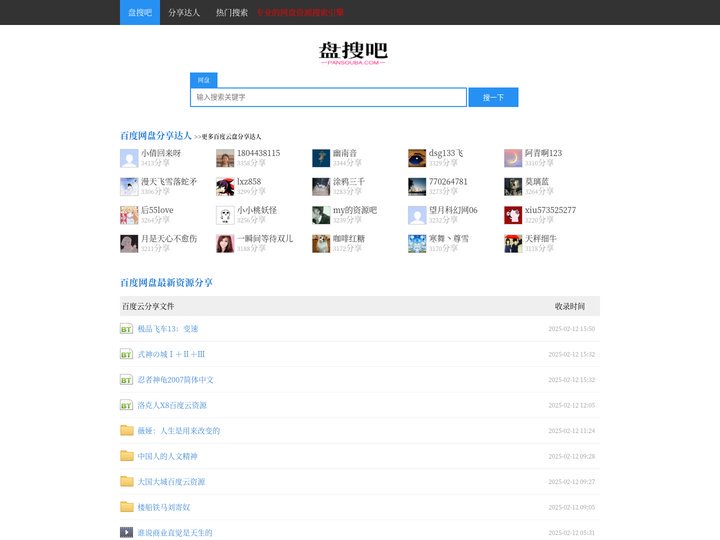The image size is (720, 540).
Task: Open file link 忍者神龟2007简体中文
Action: (x=175, y=380)
